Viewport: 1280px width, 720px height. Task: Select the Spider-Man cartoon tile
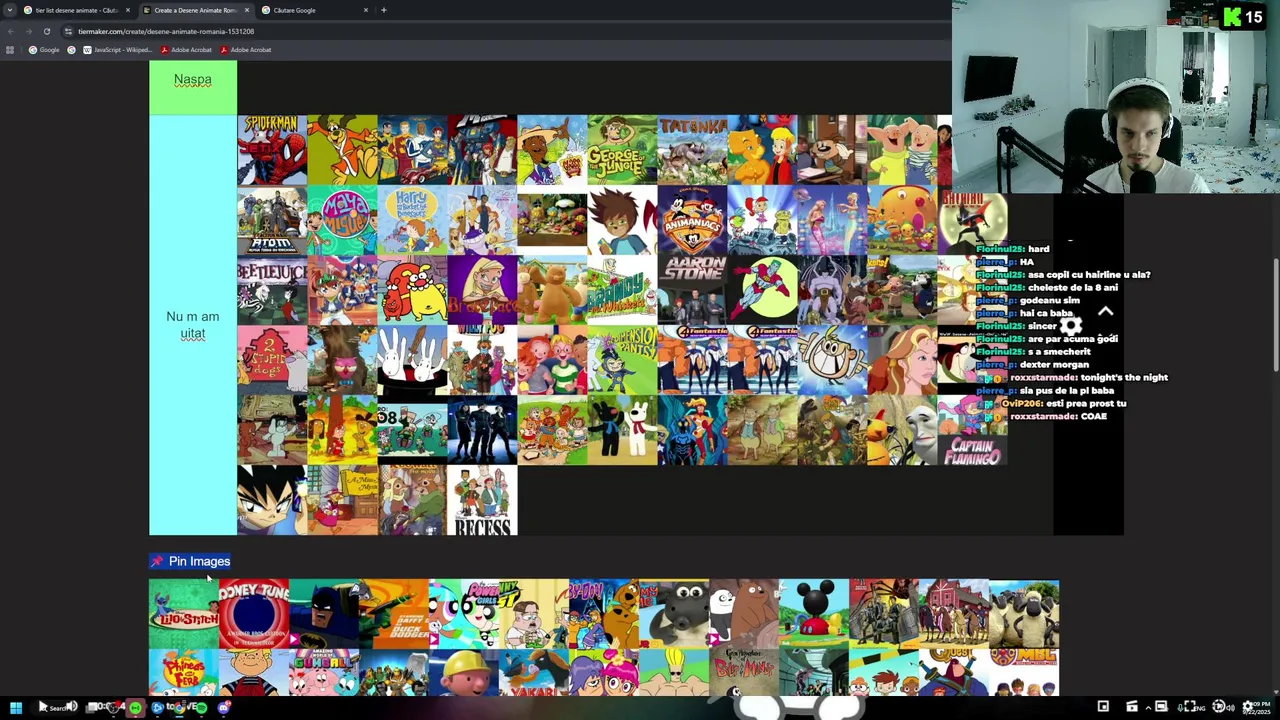272,150
